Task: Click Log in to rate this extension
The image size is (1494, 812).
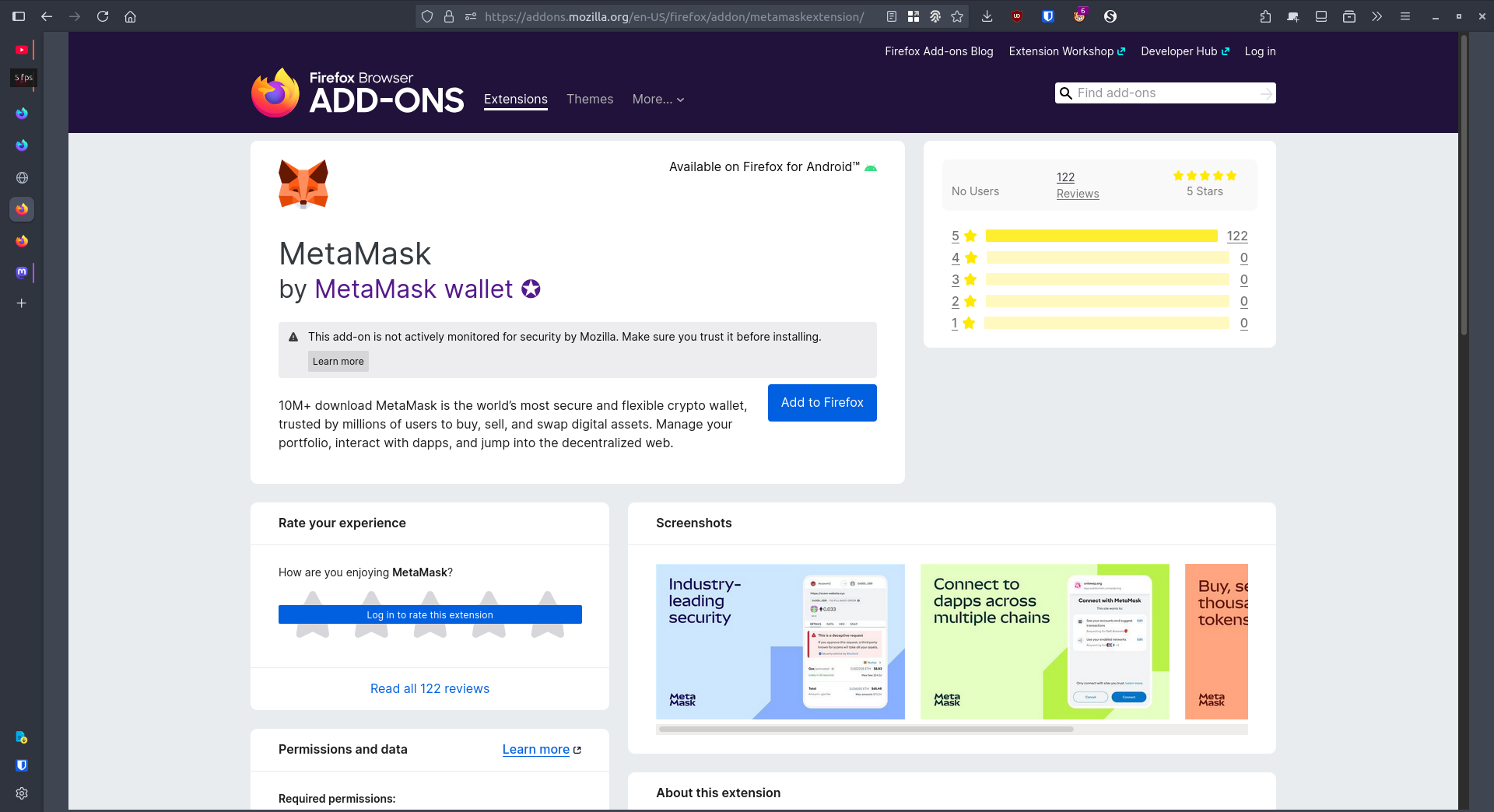Action: pyautogui.click(x=430, y=614)
